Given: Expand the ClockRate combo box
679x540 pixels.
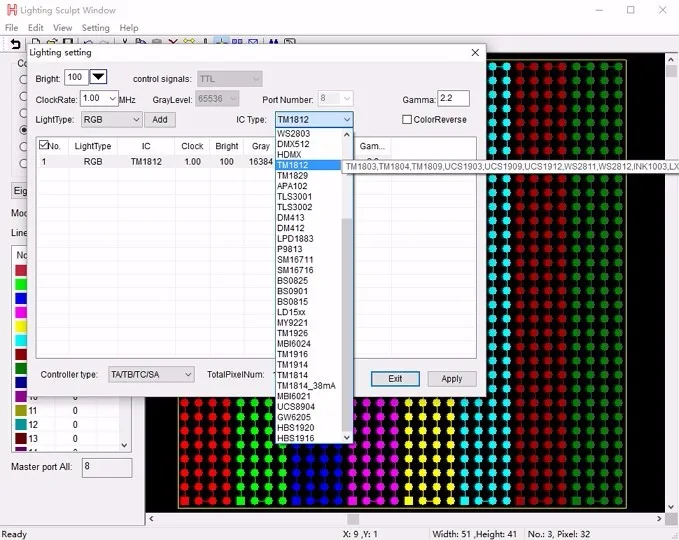Looking at the screenshot, I should tap(112, 99).
